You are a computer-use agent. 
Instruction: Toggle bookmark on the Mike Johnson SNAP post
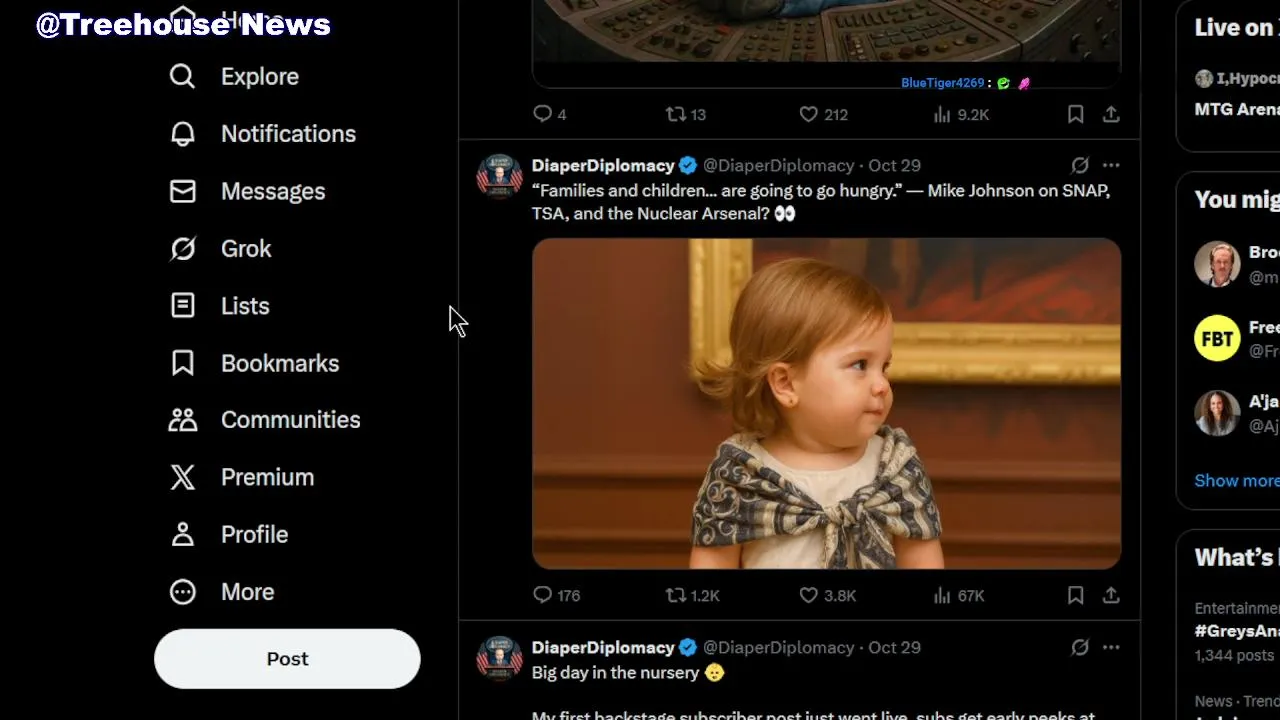click(x=1075, y=595)
